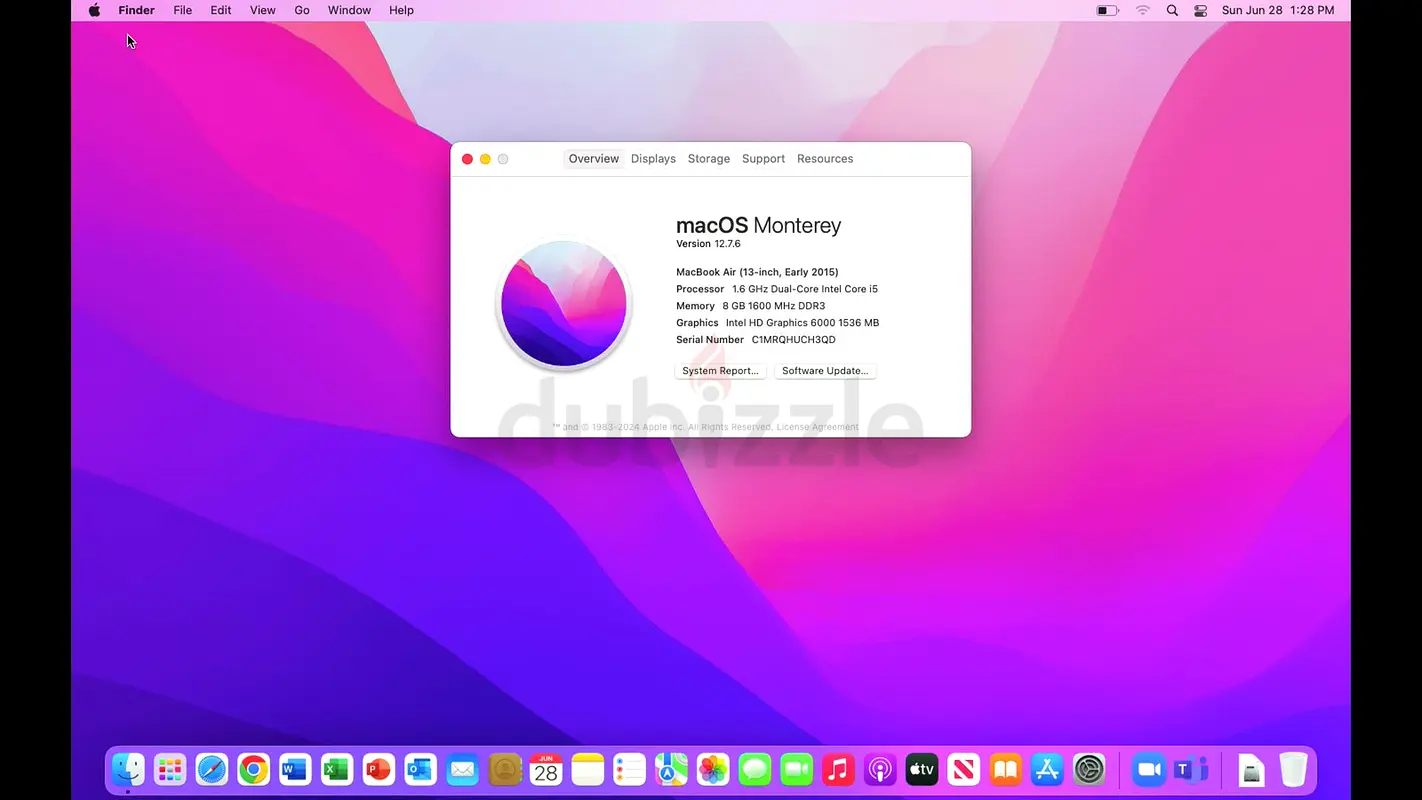
Task: Click the battery status icon
Action: tap(1107, 10)
